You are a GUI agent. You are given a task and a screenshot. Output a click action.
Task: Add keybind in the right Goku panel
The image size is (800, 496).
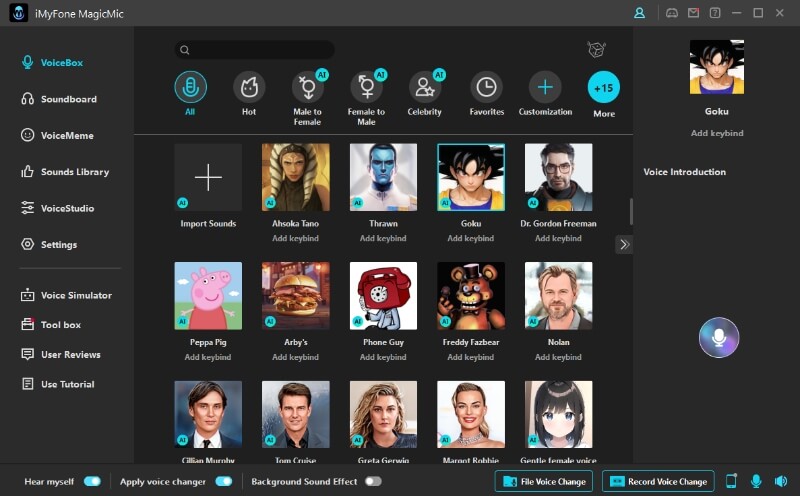(717, 133)
